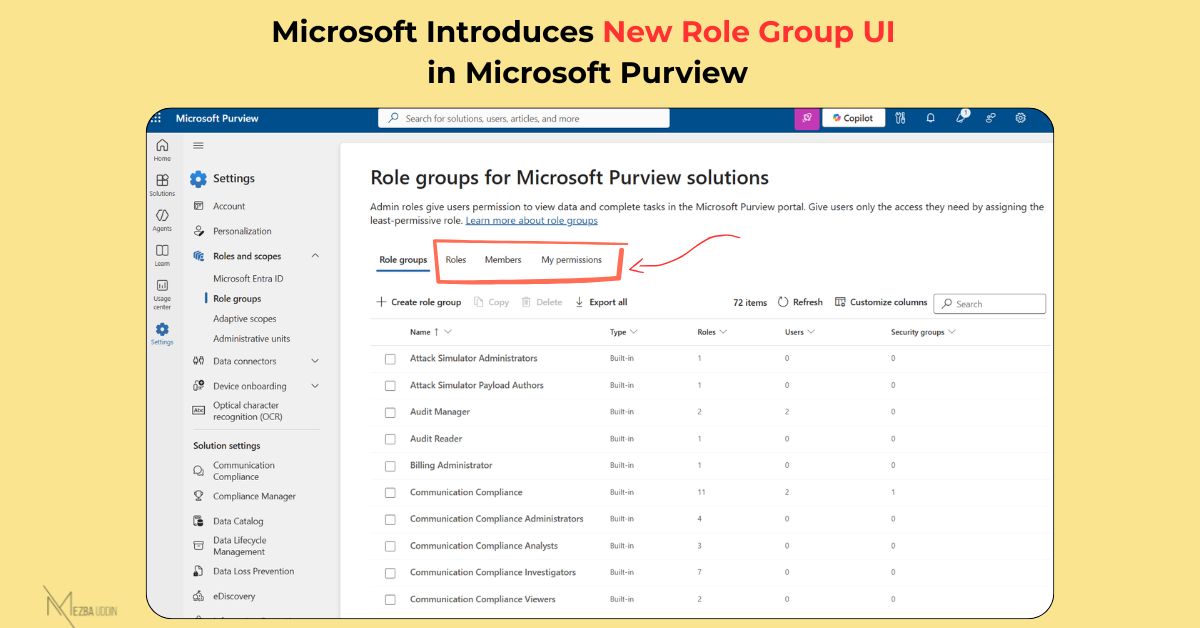This screenshot has width=1200, height=628.
Task: Click Create role group
Action: click(x=418, y=302)
